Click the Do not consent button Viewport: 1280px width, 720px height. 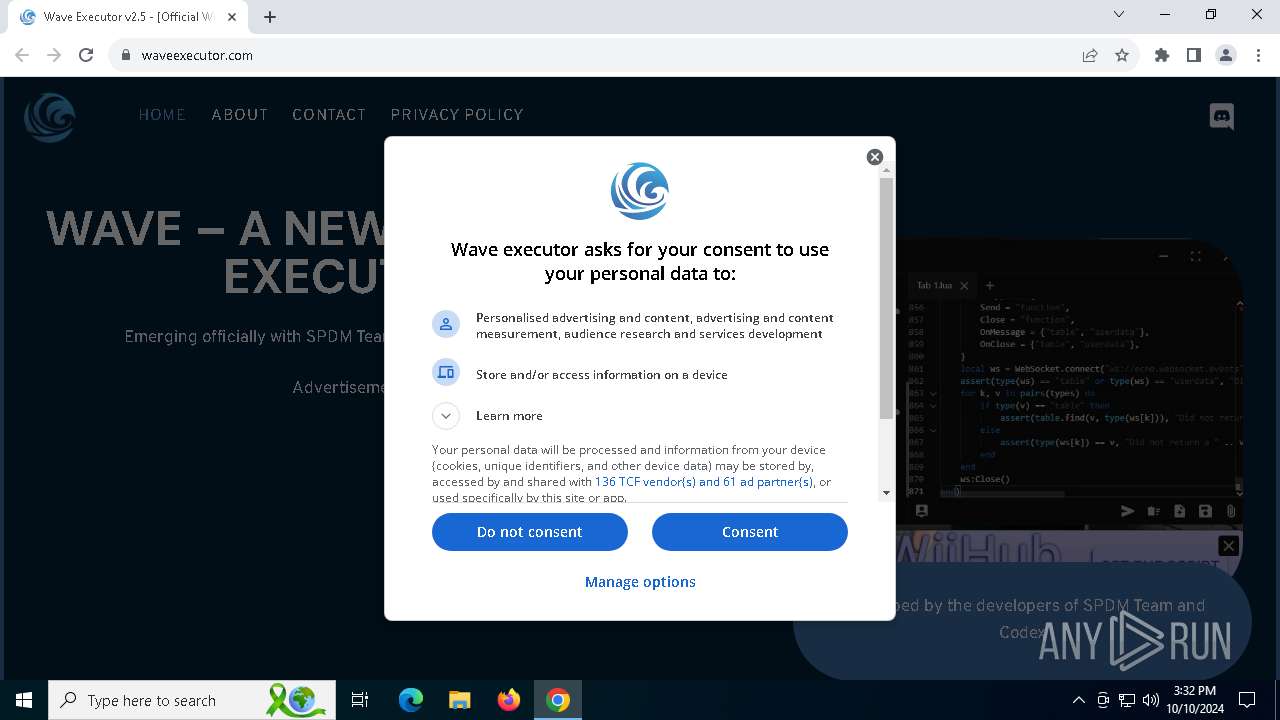point(530,532)
